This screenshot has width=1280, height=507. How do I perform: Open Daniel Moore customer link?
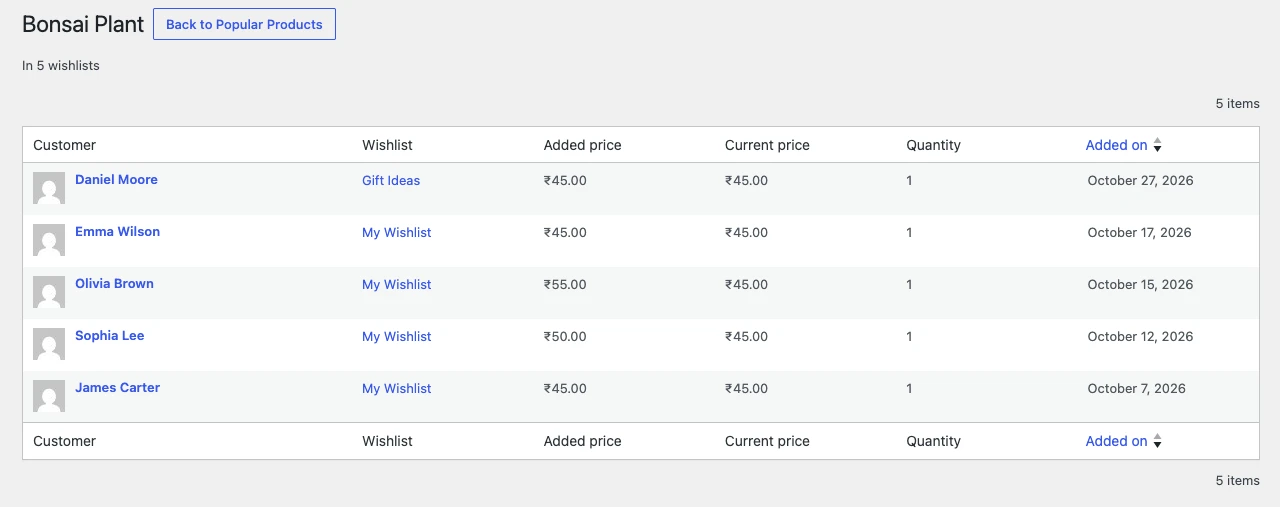(116, 180)
